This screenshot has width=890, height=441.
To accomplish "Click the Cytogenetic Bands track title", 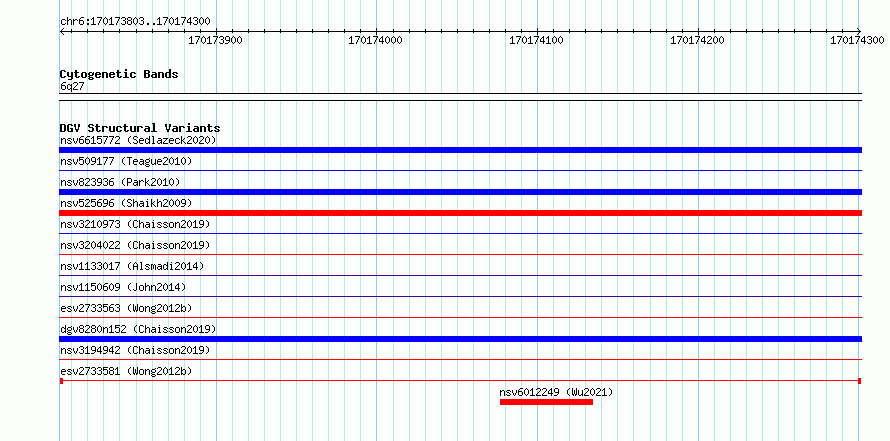I will pyautogui.click(x=119, y=74).
